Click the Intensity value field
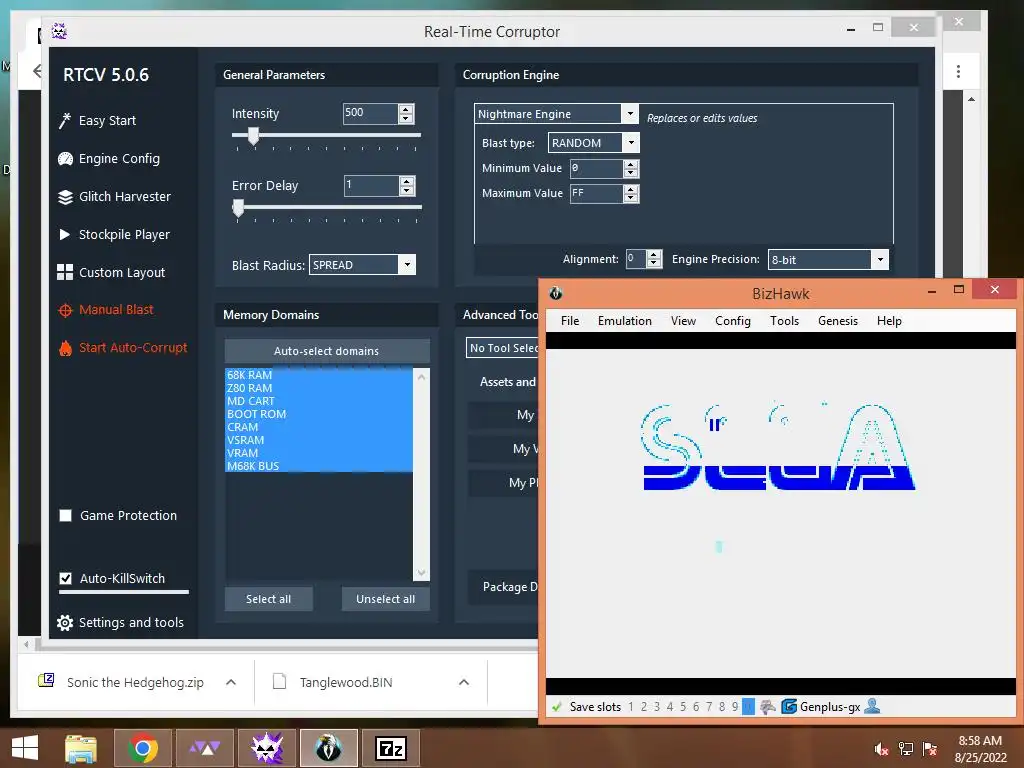This screenshot has width=1024, height=768. 370,114
